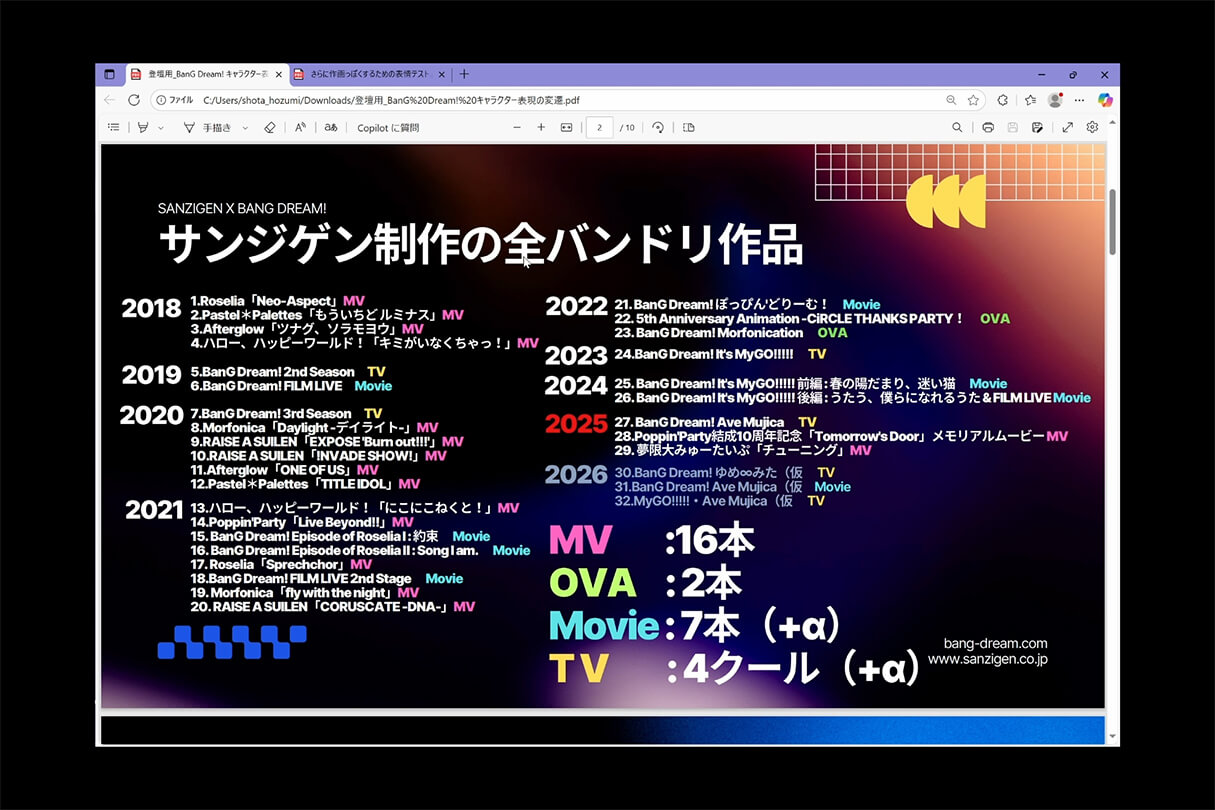This screenshot has width=1215, height=810.
Task: Open the 手描き highlighter options
Action: pos(243,127)
